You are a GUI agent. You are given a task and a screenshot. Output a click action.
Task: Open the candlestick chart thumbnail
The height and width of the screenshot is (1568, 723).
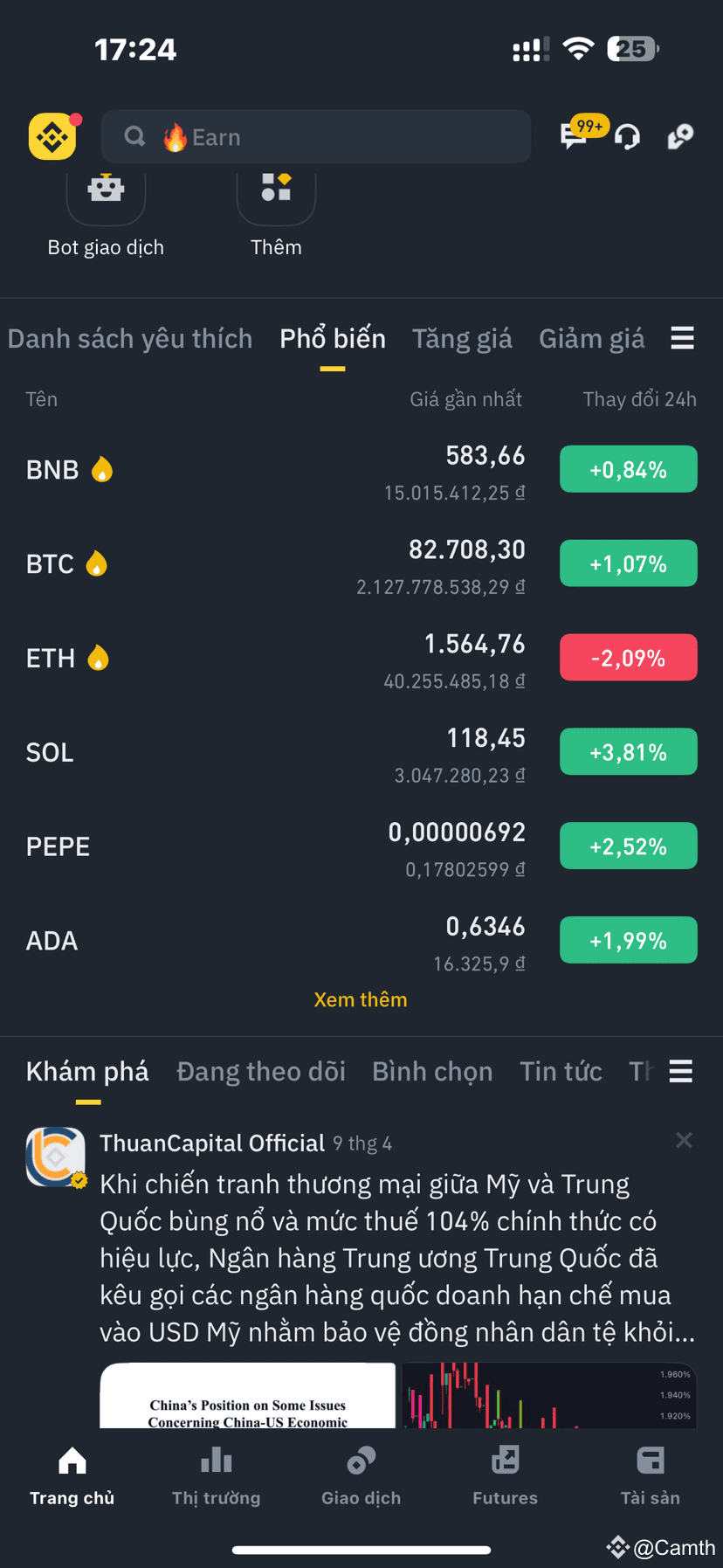point(548,1396)
